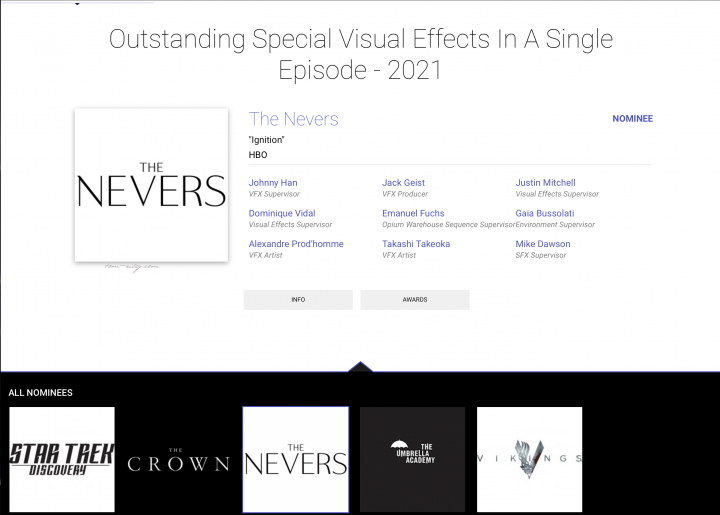
Task: Click the Opium Warehouse Sequence Supervisor role text
Action: [x=449, y=225]
